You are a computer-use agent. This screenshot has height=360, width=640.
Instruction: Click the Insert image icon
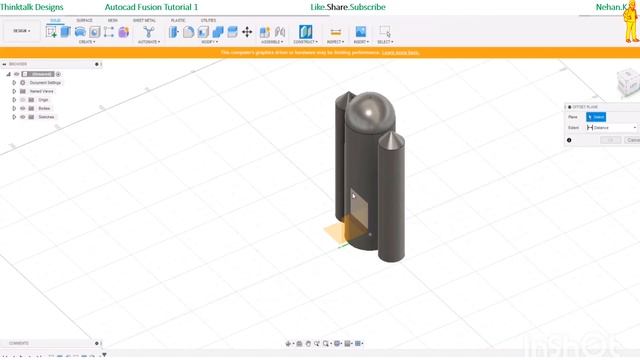click(361, 32)
